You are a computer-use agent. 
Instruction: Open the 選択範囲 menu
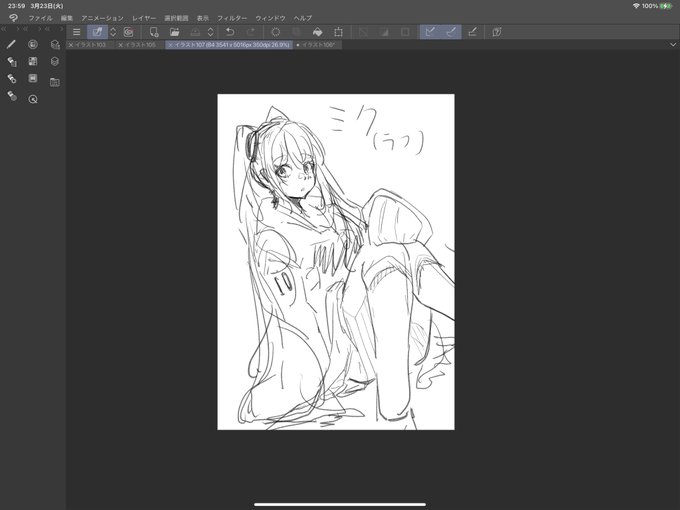(x=176, y=18)
